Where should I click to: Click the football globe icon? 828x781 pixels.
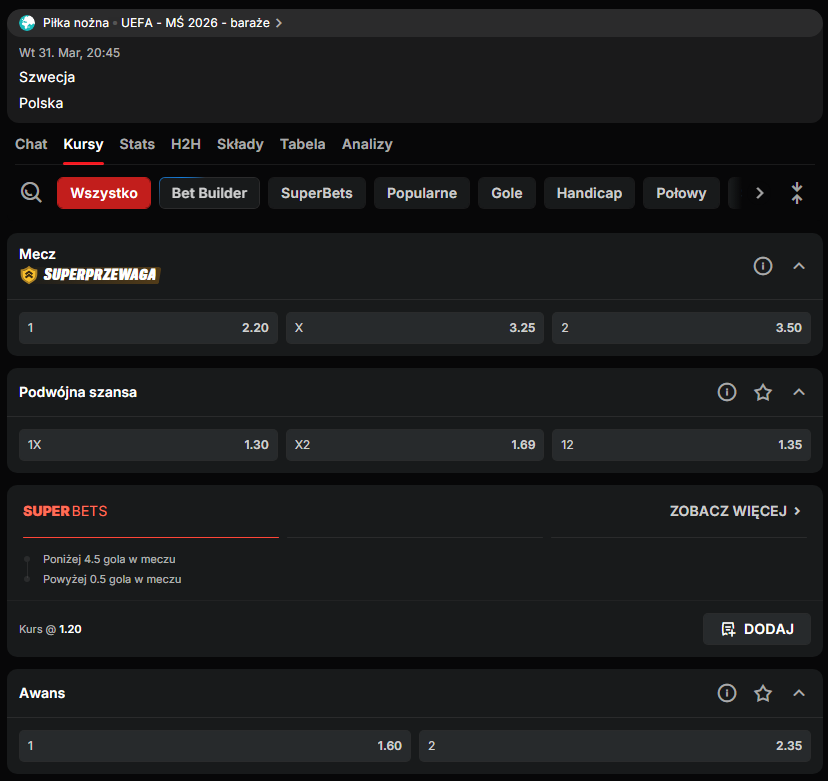click(x=27, y=23)
